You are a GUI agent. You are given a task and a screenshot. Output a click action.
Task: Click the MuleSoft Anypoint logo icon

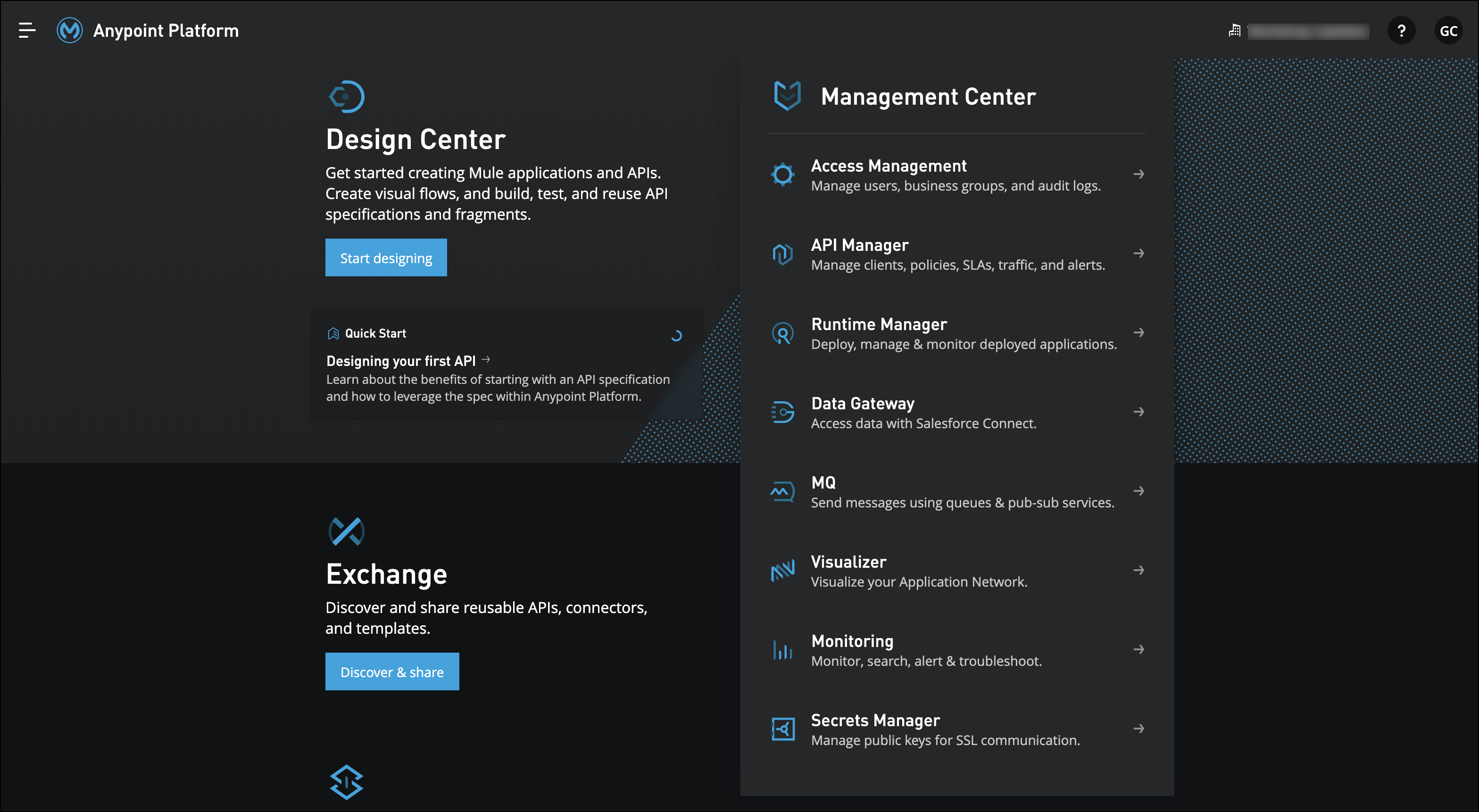69,31
